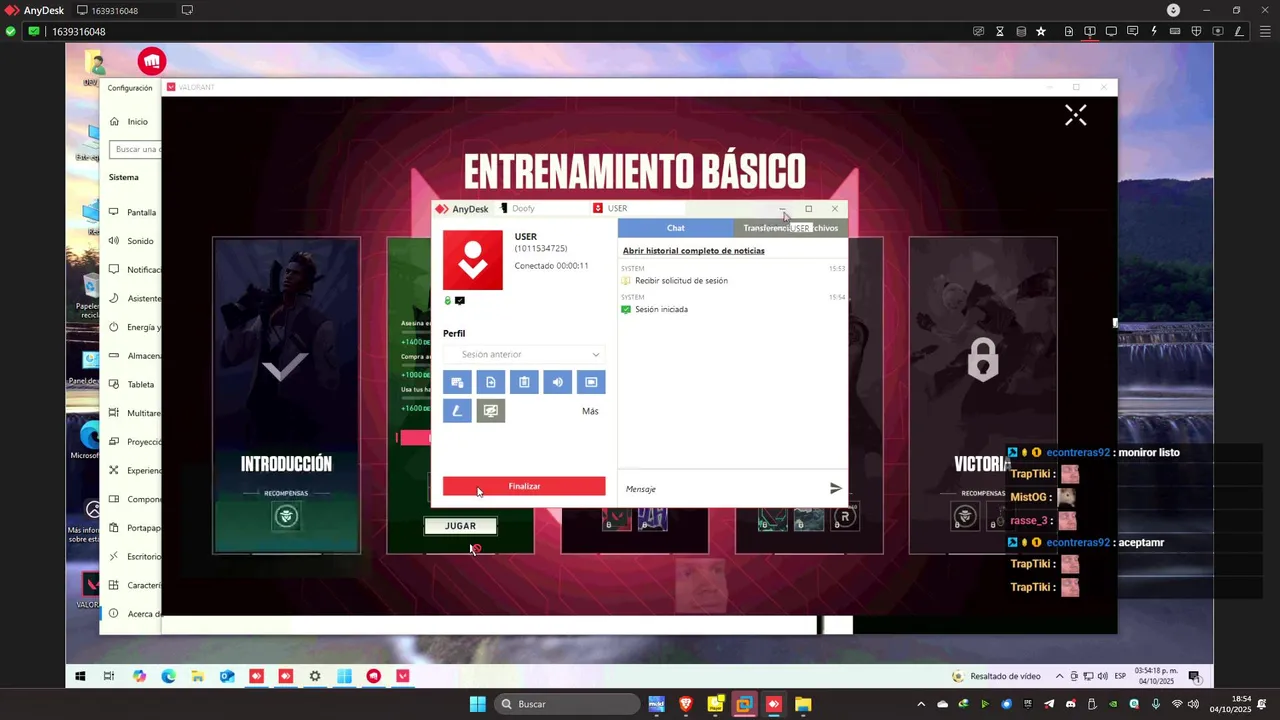1280x720 pixels.
Task: Click the screen recording icon in toolbar
Action: point(1218,31)
